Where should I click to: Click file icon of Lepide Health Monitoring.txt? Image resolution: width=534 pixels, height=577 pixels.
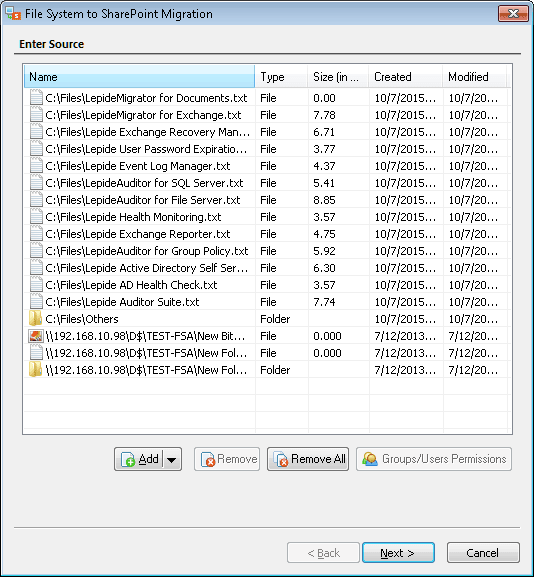[x=36, y=216]
